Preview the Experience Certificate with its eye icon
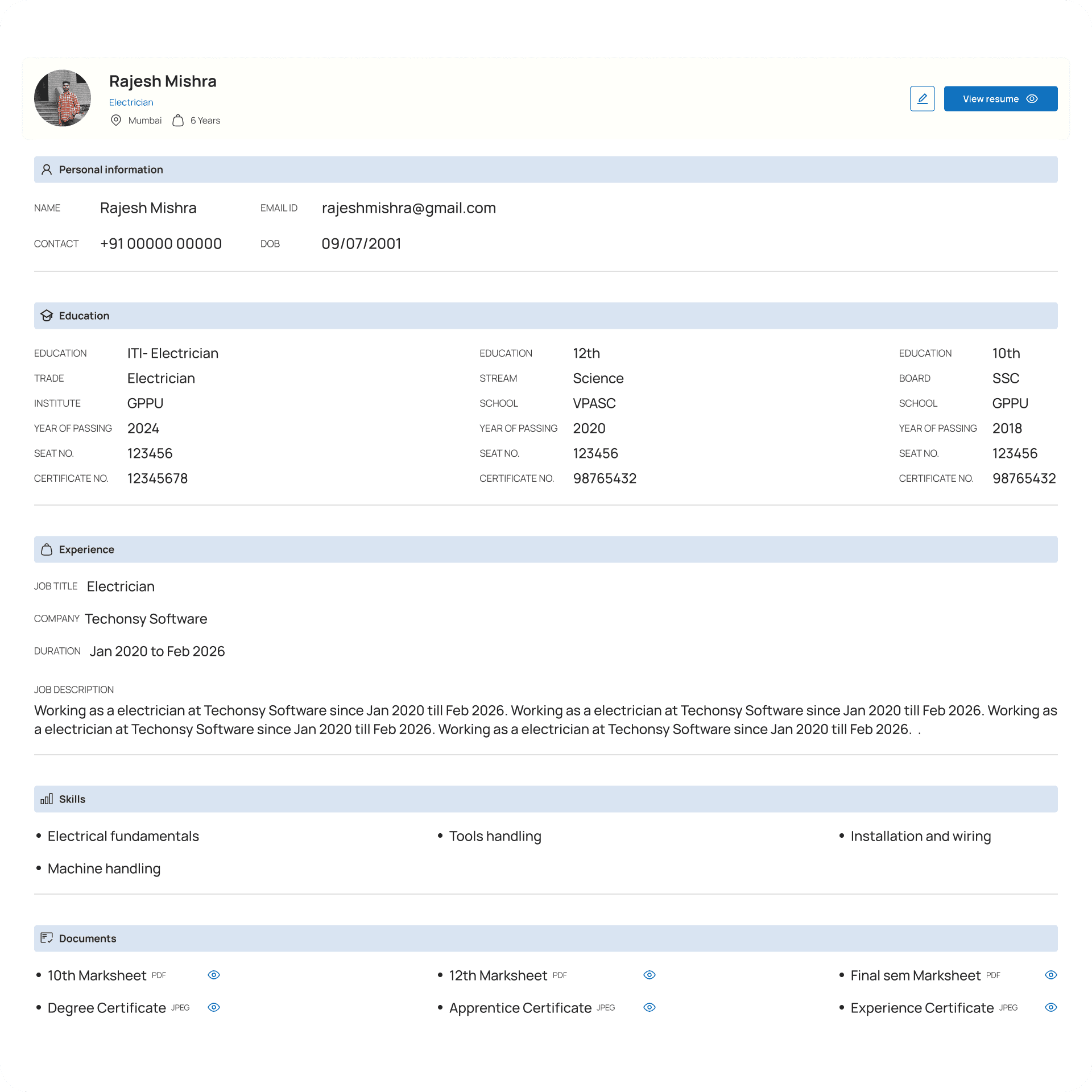The width and height of the screenshot is (1092, 1092). point(1051,1007)
